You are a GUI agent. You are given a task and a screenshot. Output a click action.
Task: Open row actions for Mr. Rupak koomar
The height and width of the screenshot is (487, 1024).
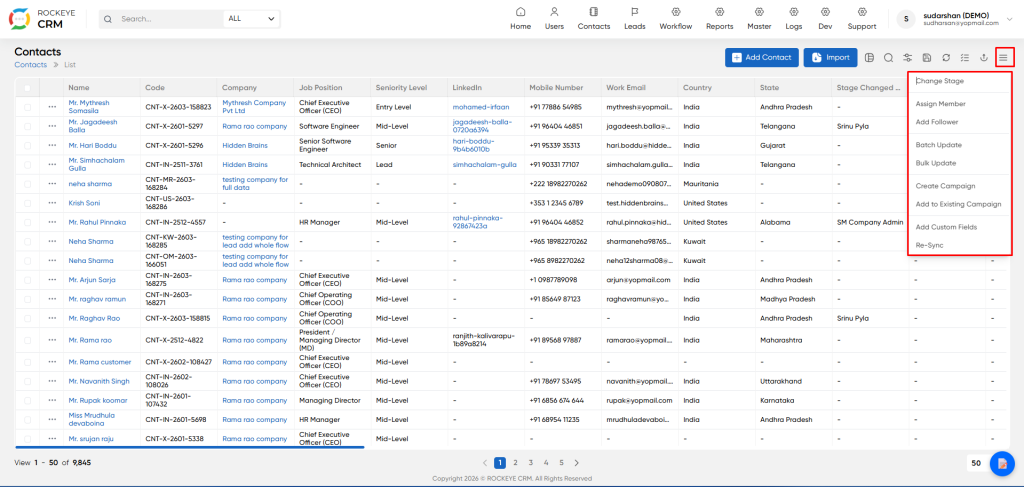(x=52, y=400)
